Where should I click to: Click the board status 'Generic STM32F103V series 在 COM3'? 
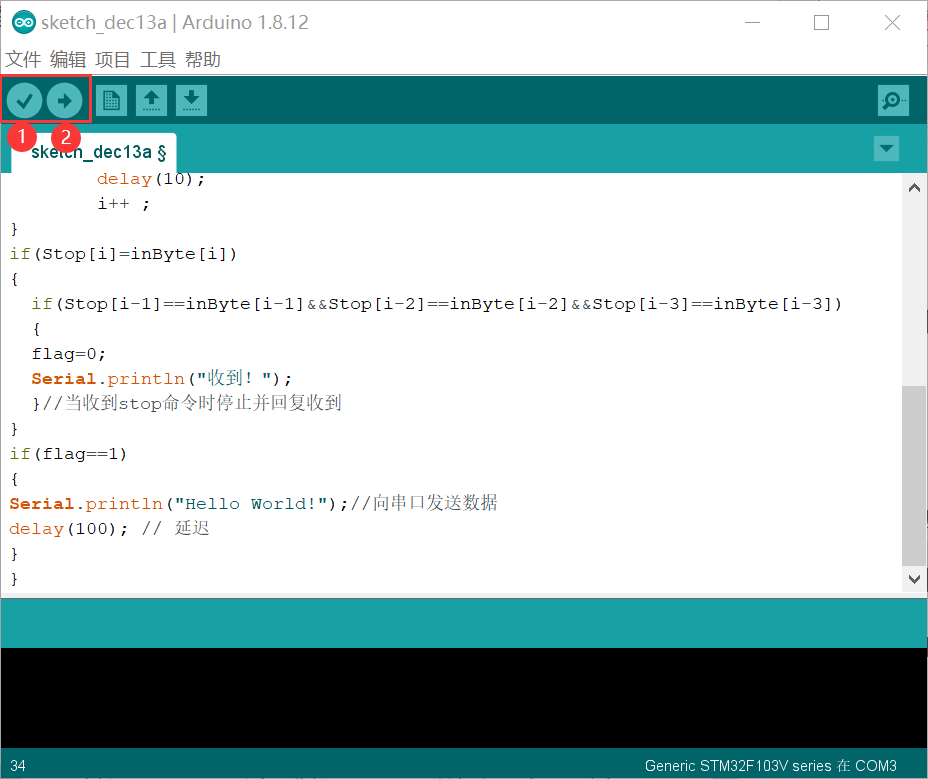pos(771,766)
